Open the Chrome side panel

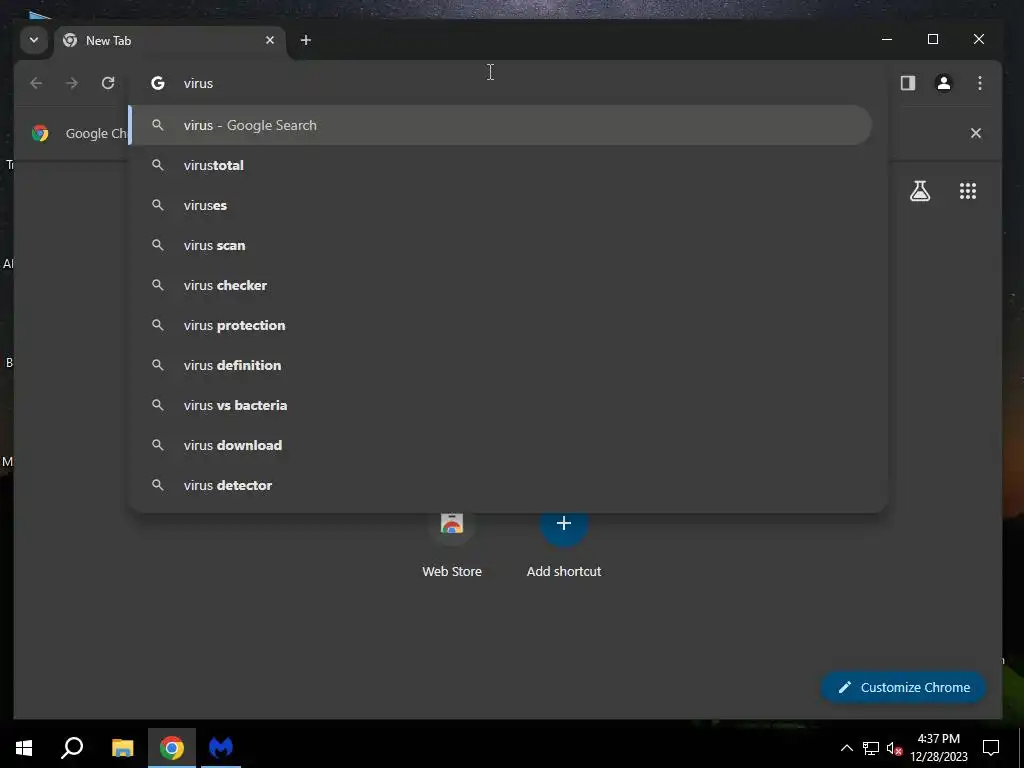click(x=908, y=83)
